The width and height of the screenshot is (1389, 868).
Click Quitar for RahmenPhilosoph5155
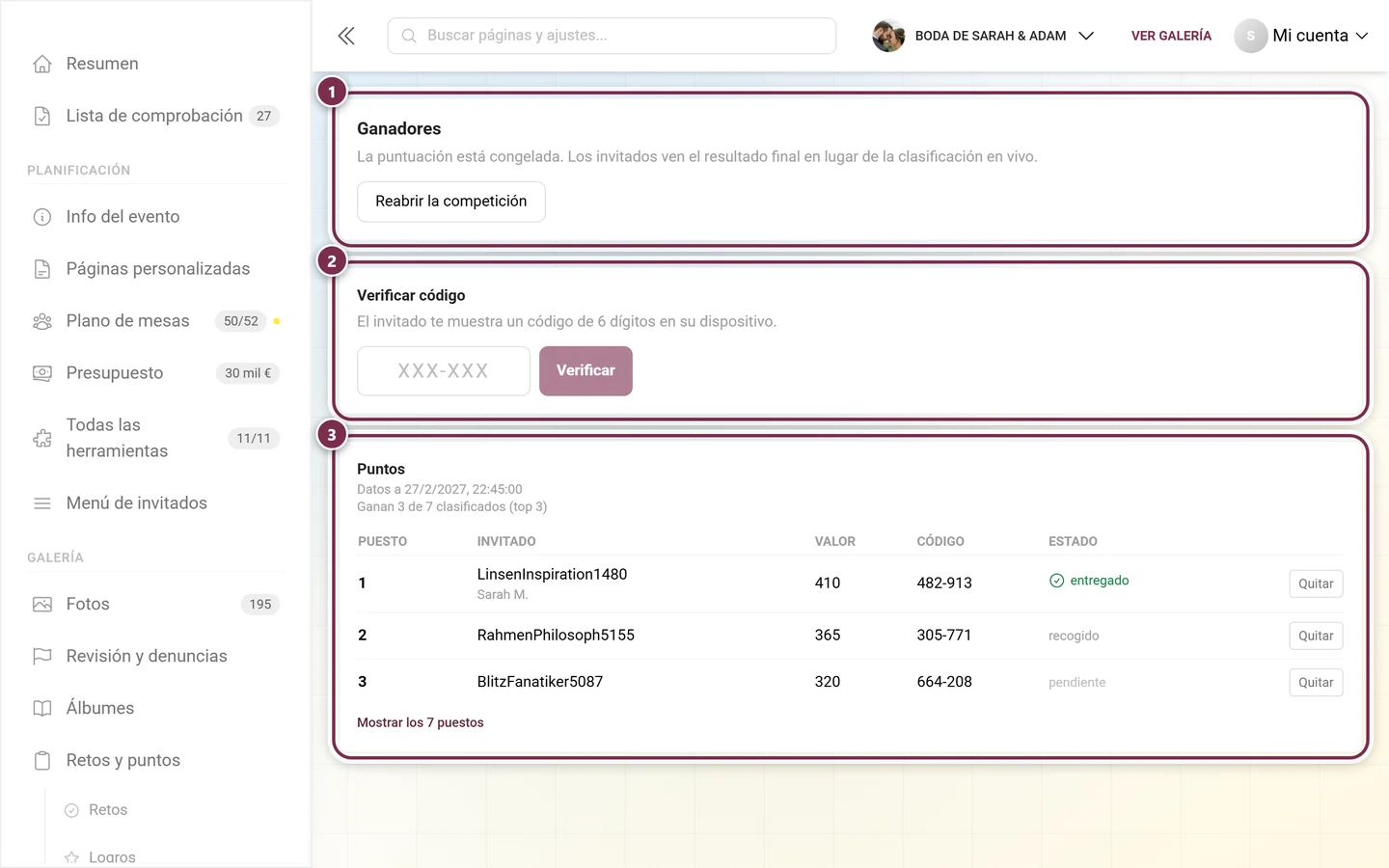point(1316,636)
